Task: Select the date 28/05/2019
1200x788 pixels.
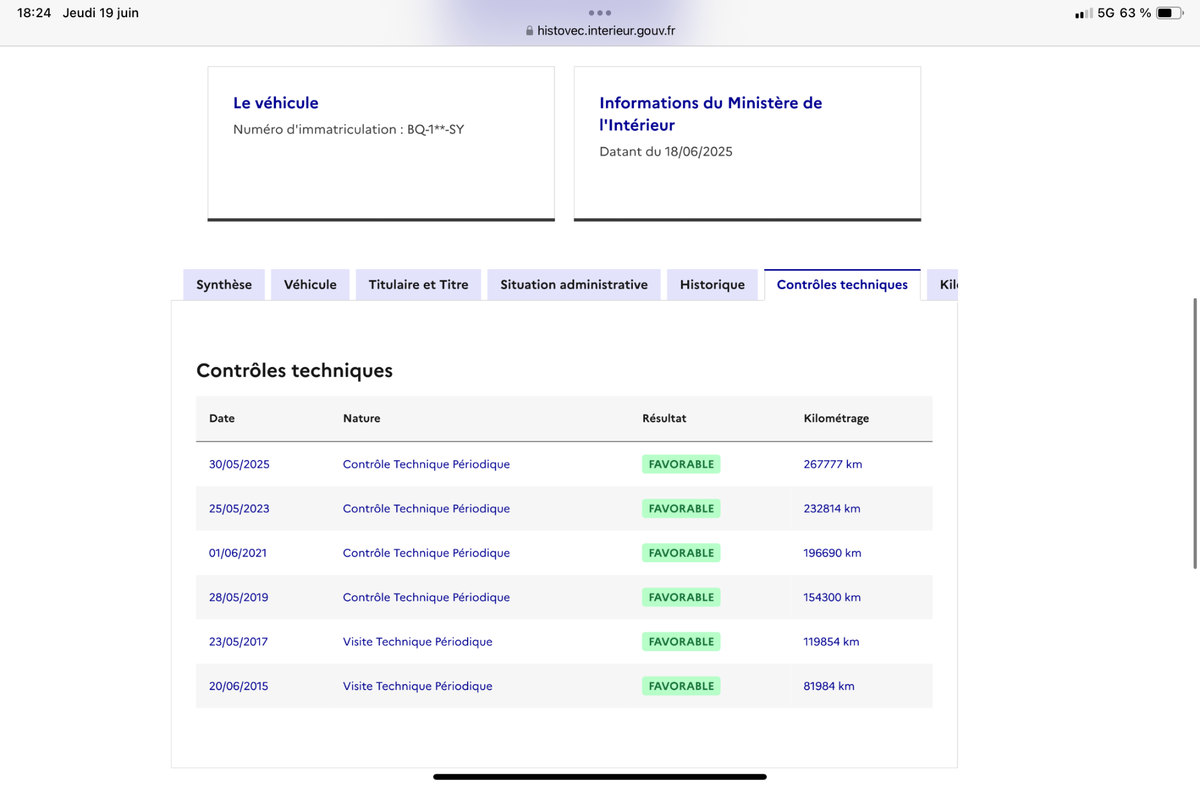Action: tap(239, 597)
